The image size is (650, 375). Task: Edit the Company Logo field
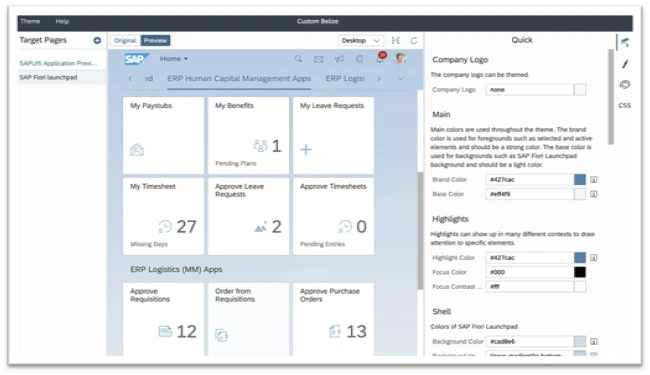[530, 90]
